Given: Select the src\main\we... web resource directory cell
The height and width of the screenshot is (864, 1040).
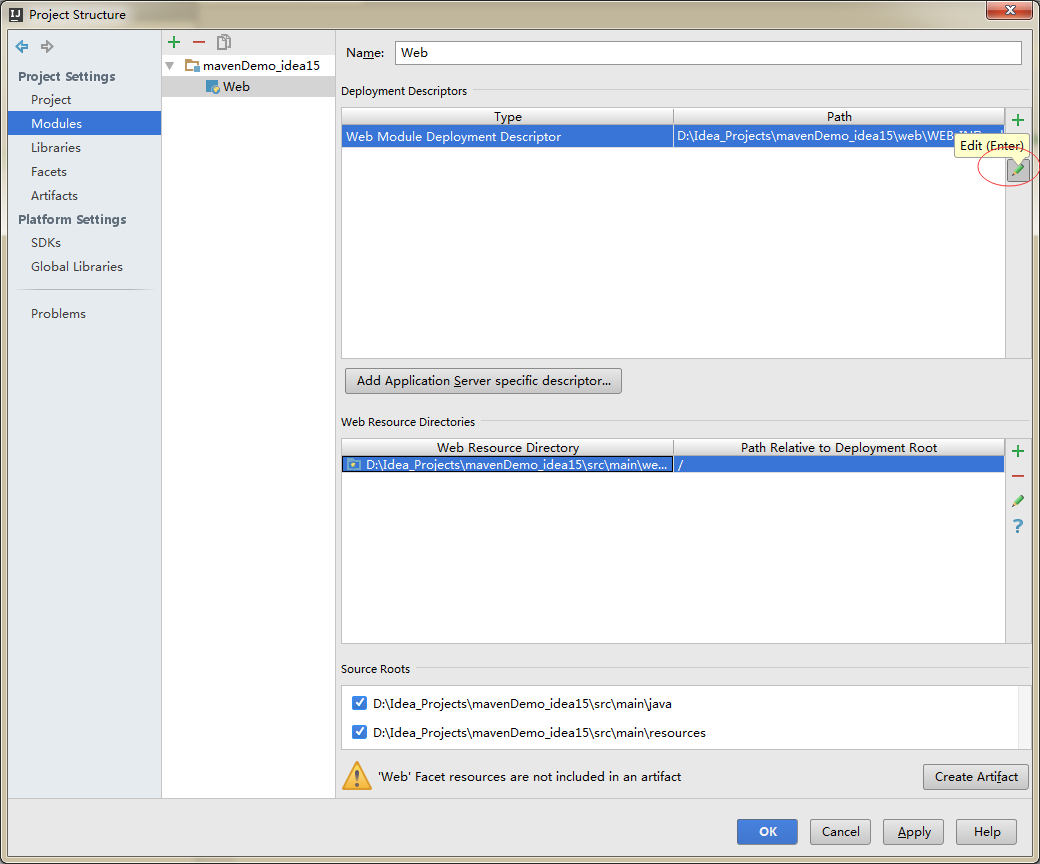Looking at the screenshot, I should tap(507, 465).
